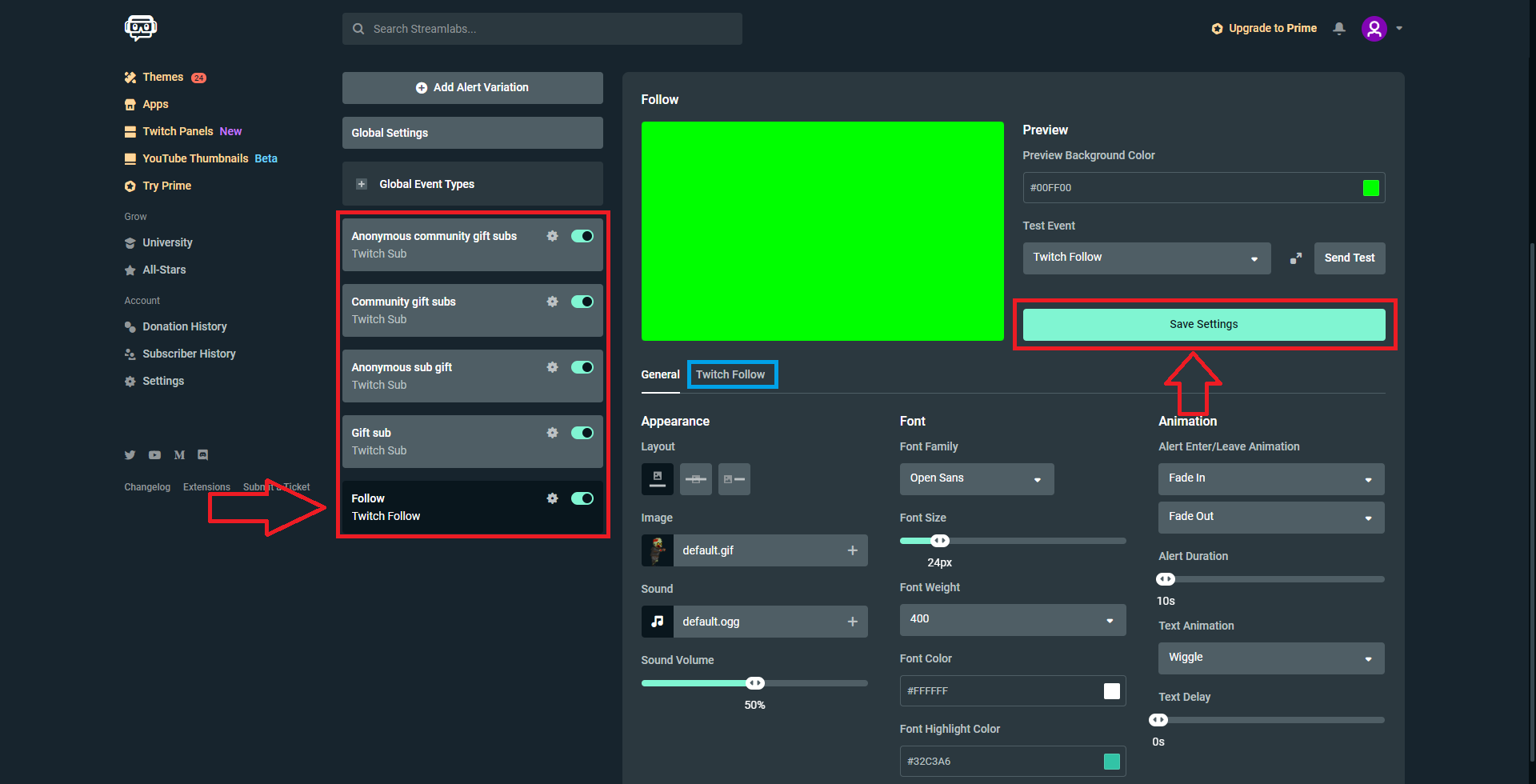
Task: Click the search magnifier icon
Action: point(358,29)
